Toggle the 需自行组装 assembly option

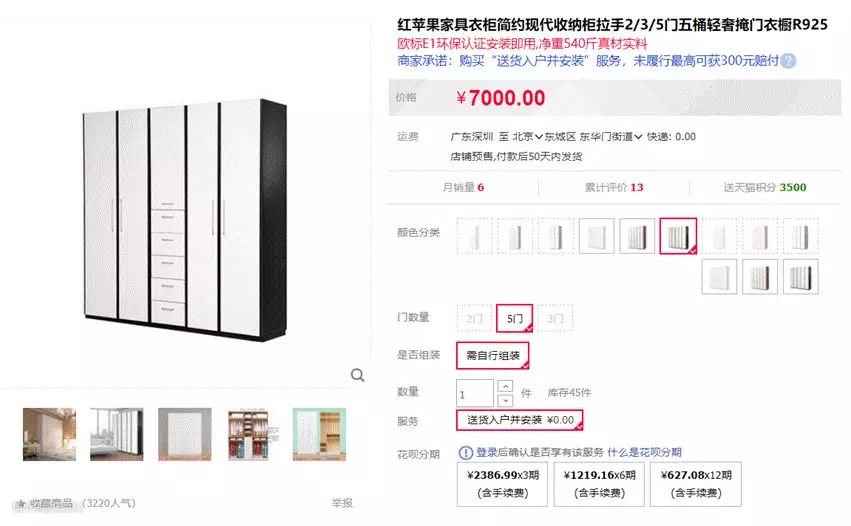[493, 356]
